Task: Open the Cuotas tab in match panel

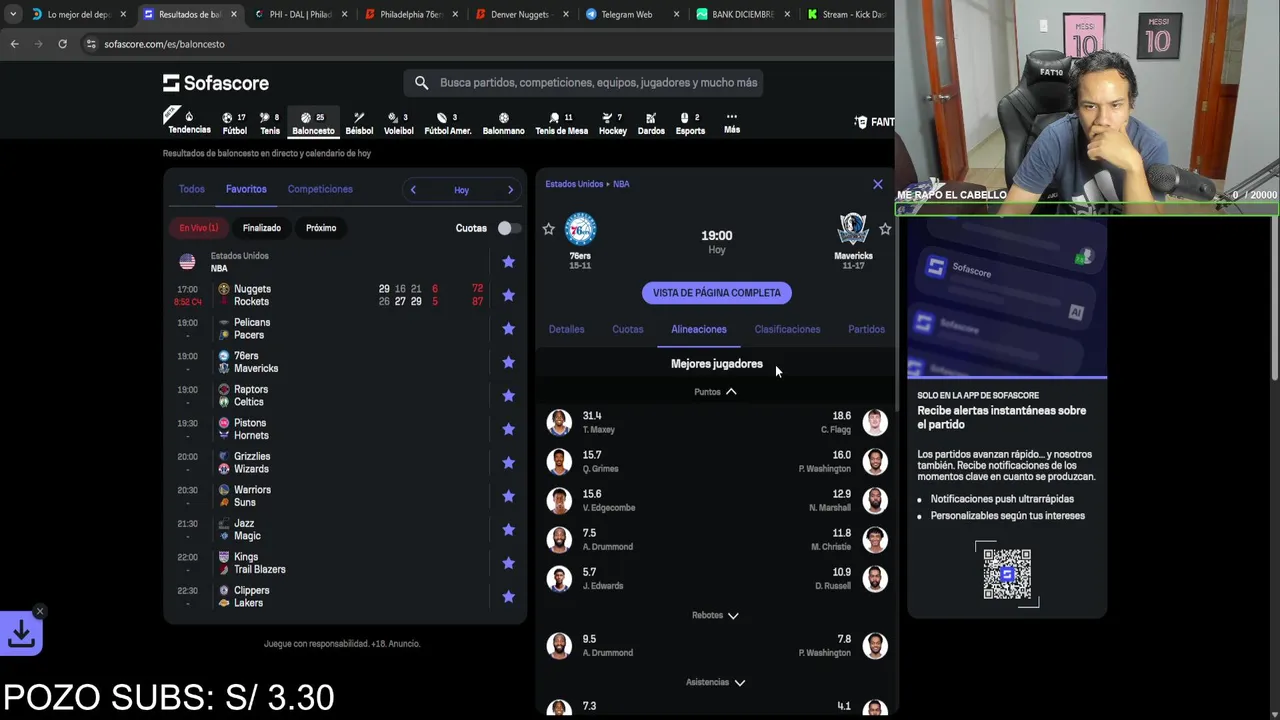Action: 628,329
